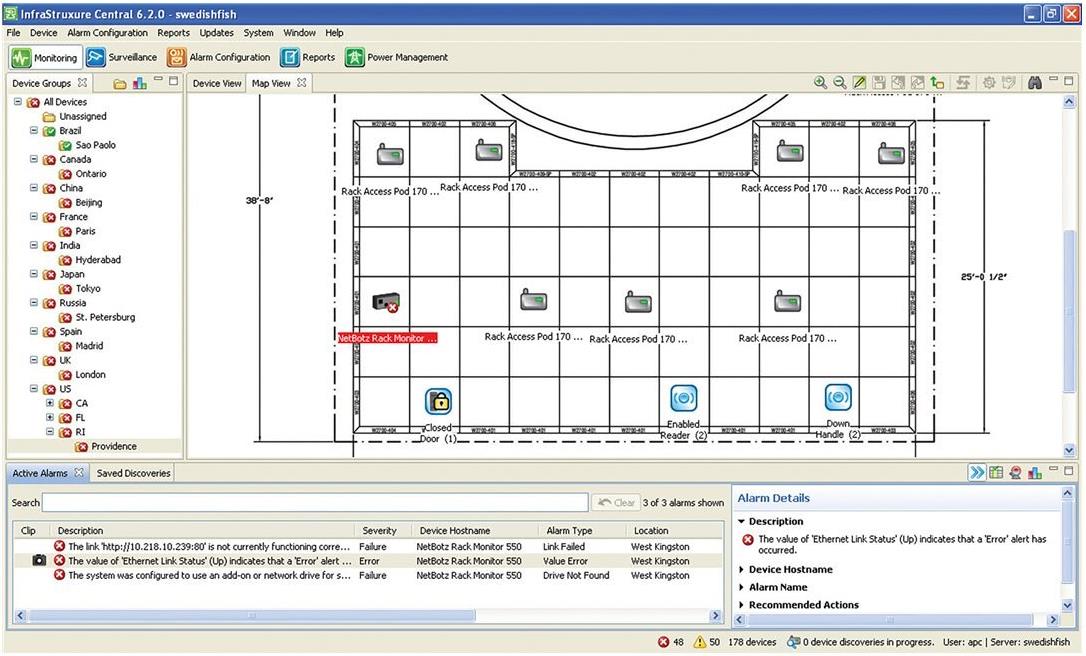
Task: Open the Reports perspective button
Action: tap(308, 57)
